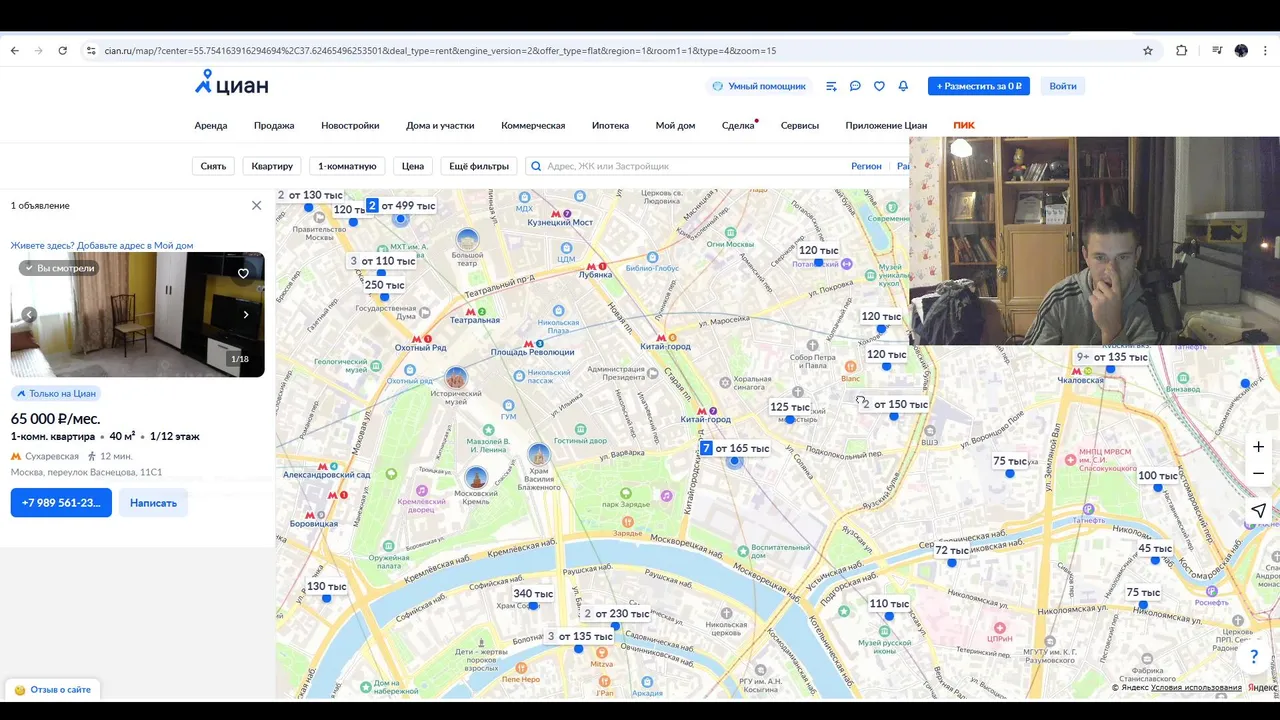Show phone number +7 989 561-23...
This screenshot has width=1280, height=720.
61,503
